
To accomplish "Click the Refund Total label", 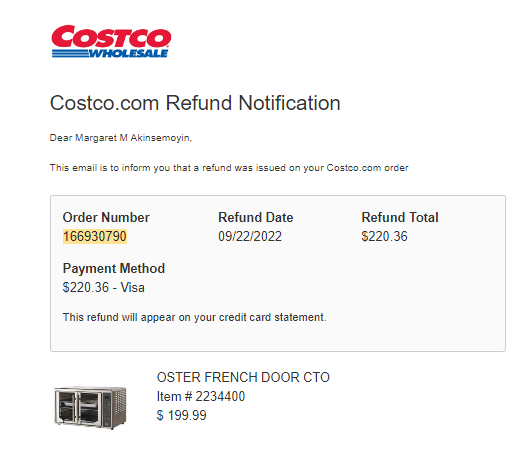I will [x=400, y=217].
